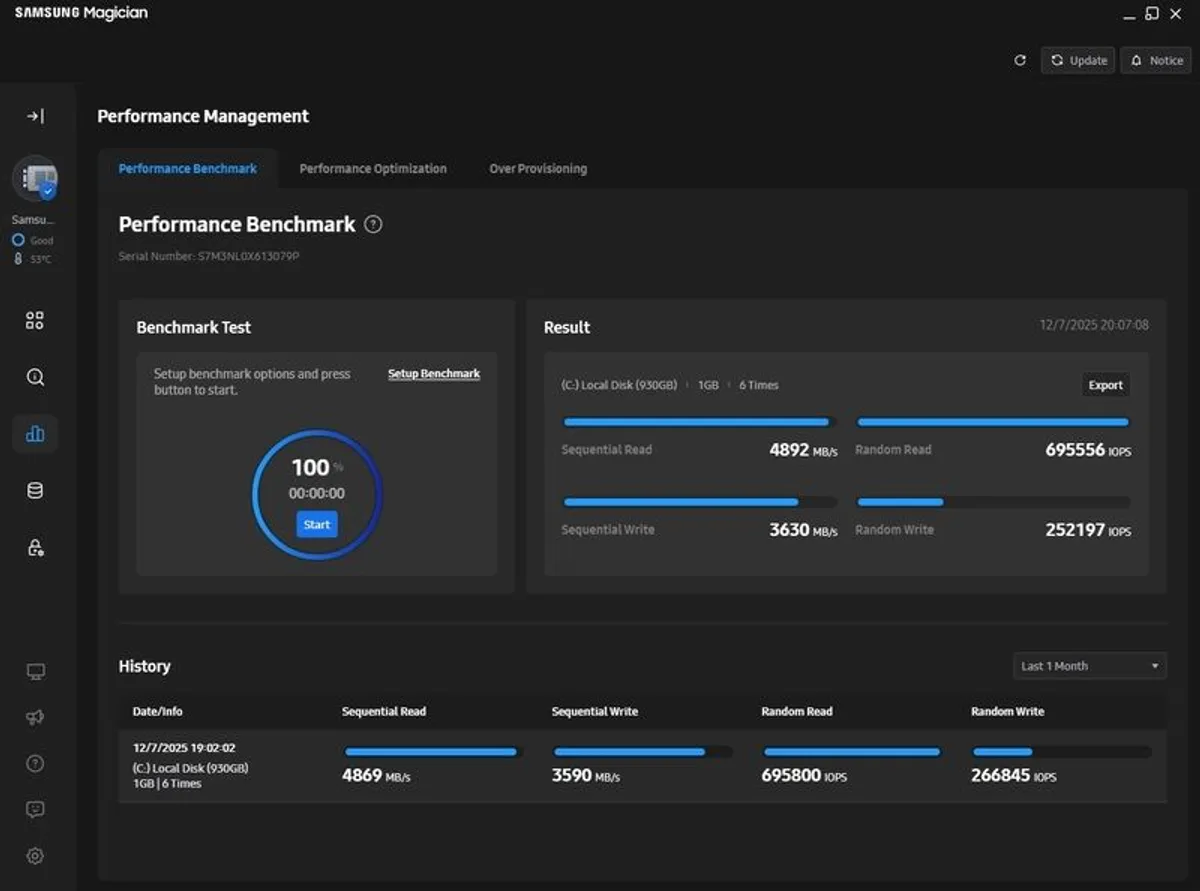The height and width of the screenshot is (891, 1200).
Task: Open the Data Security lock icon
Action: [35, 548]
